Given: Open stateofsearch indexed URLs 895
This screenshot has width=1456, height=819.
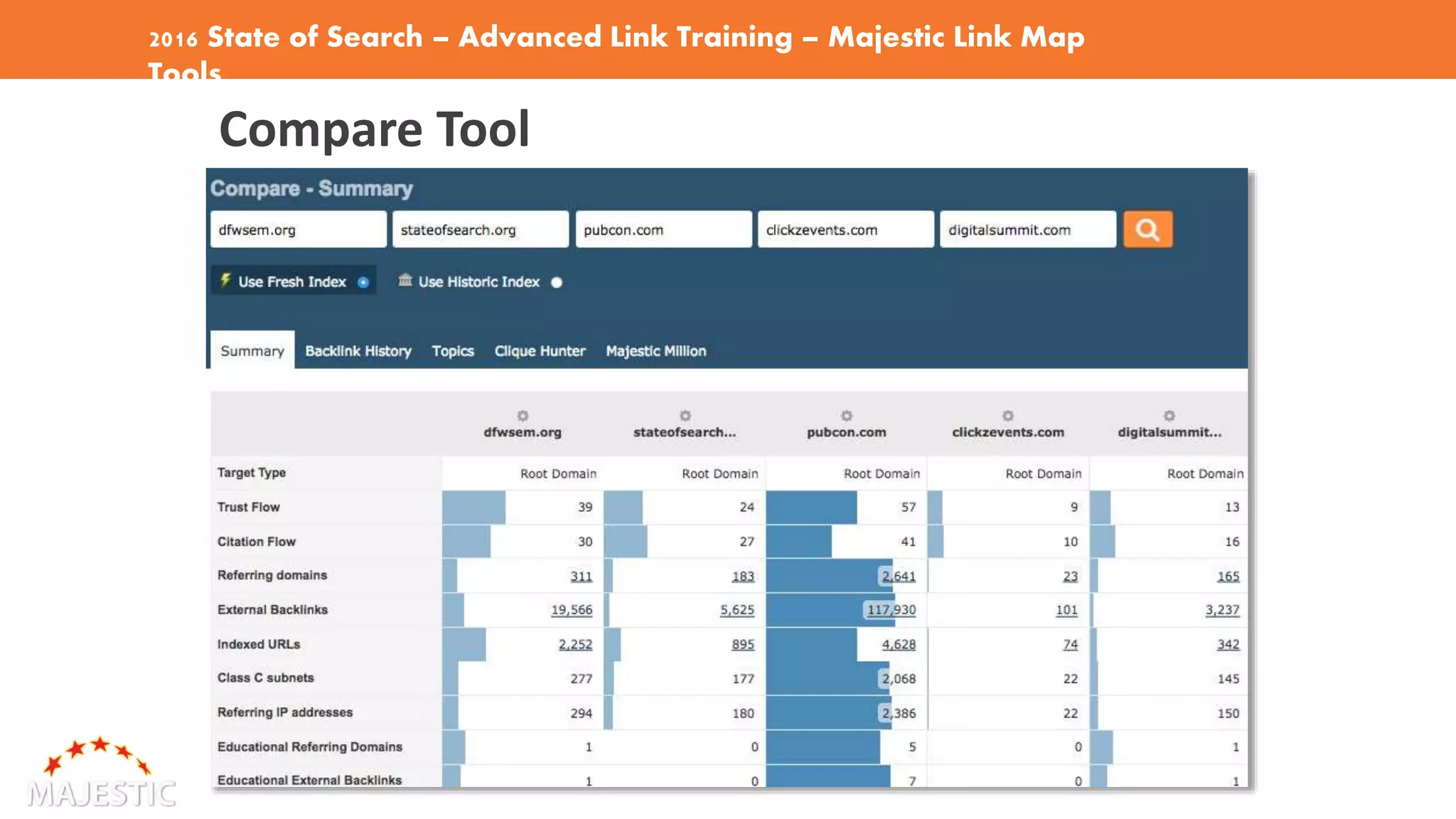Looking at the screenshot, I should tap(743, 644).
